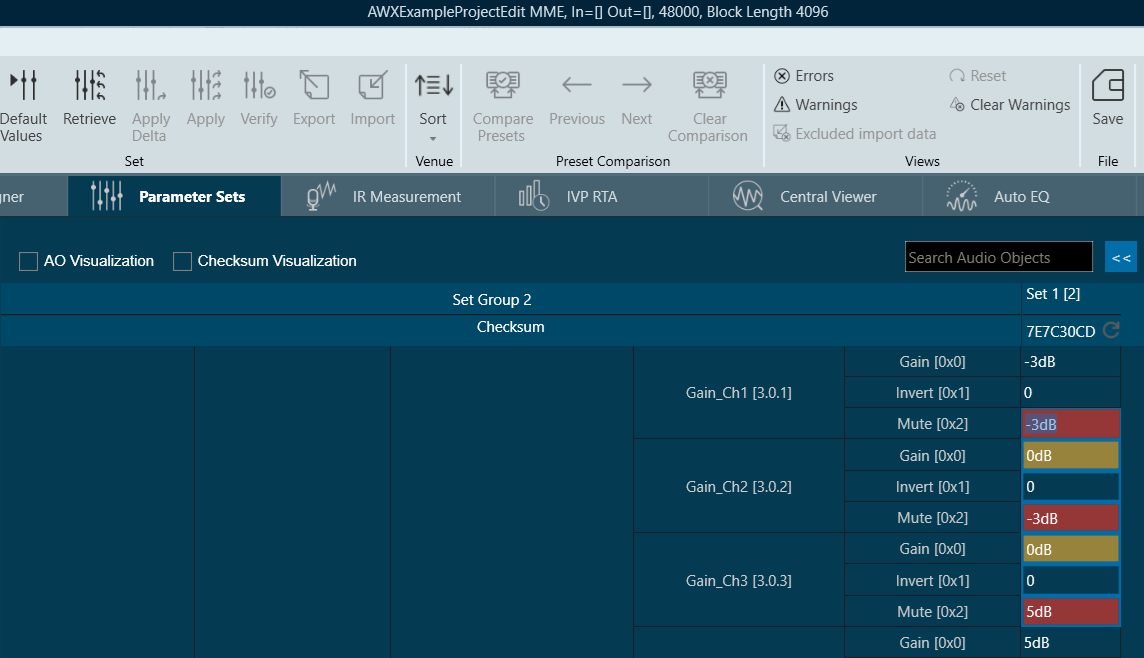Click the Default Values icon
Screen dimensions: 1144x658
click(23, 85)
